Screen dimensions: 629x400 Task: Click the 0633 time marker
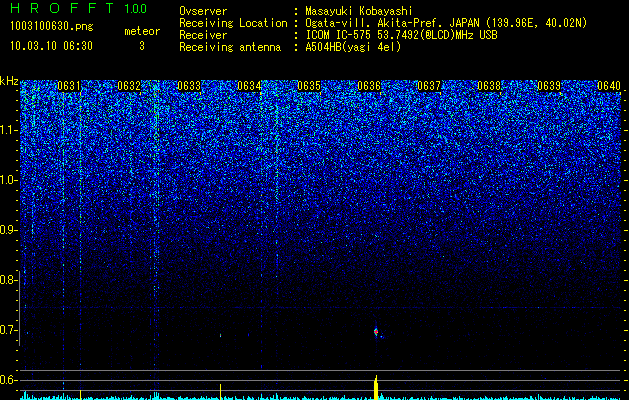click(x=189, y=86)
